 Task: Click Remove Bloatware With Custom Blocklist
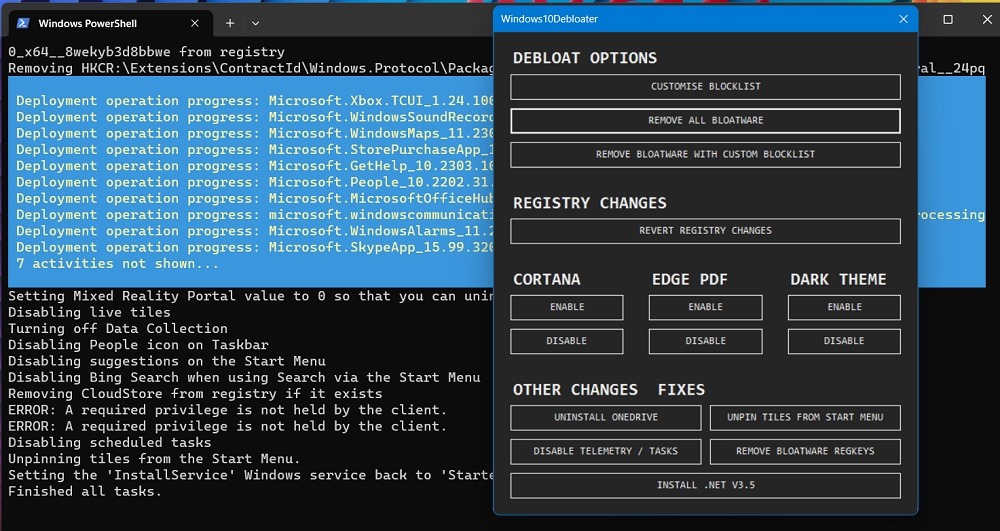[705, 154]
